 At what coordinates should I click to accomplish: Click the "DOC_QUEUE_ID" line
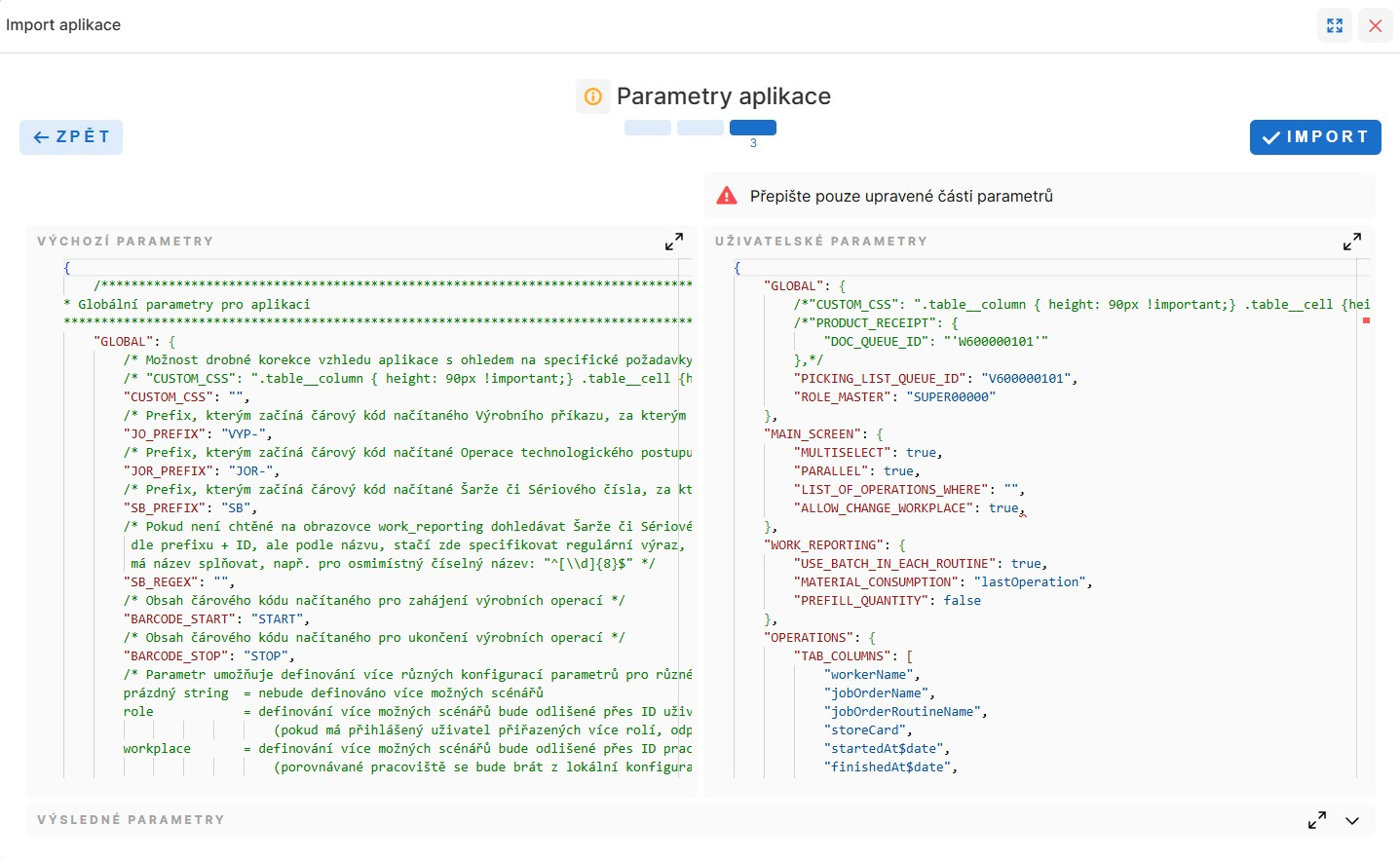(936, 342)
